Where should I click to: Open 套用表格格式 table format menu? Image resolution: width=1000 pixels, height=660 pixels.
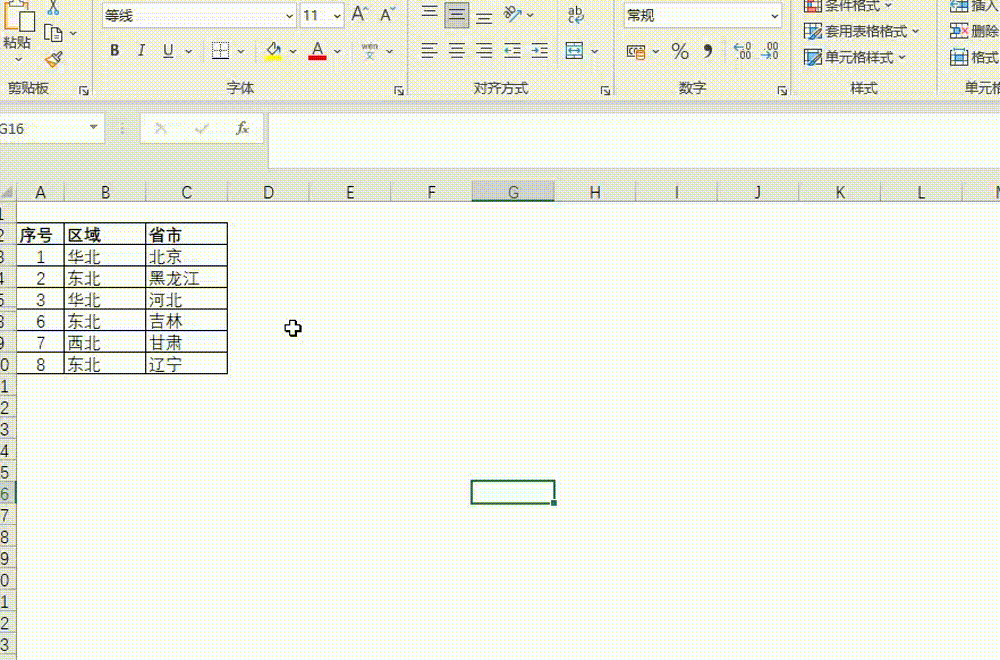click(862, 31)
